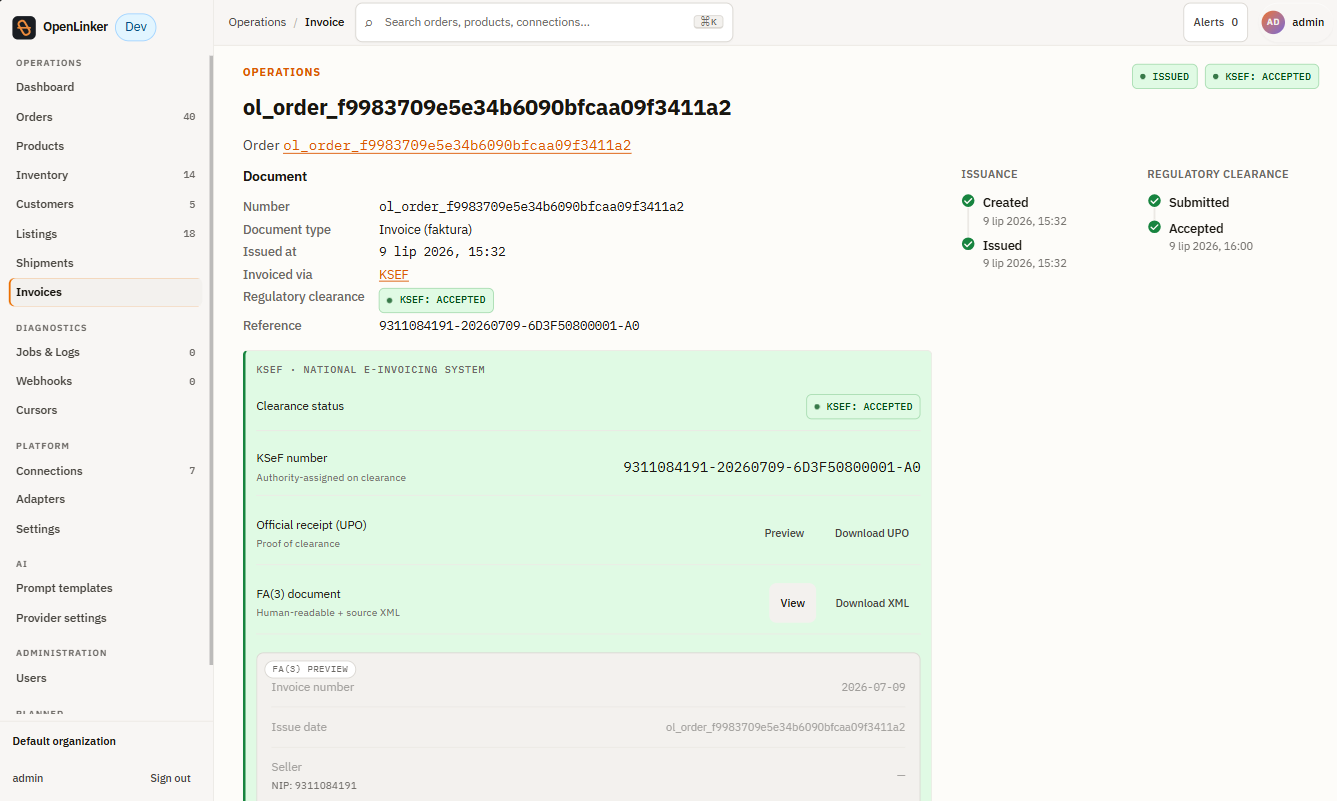This screenshot has width=1337, height=801.
Task: Click the document Number value
Action: 531,207
